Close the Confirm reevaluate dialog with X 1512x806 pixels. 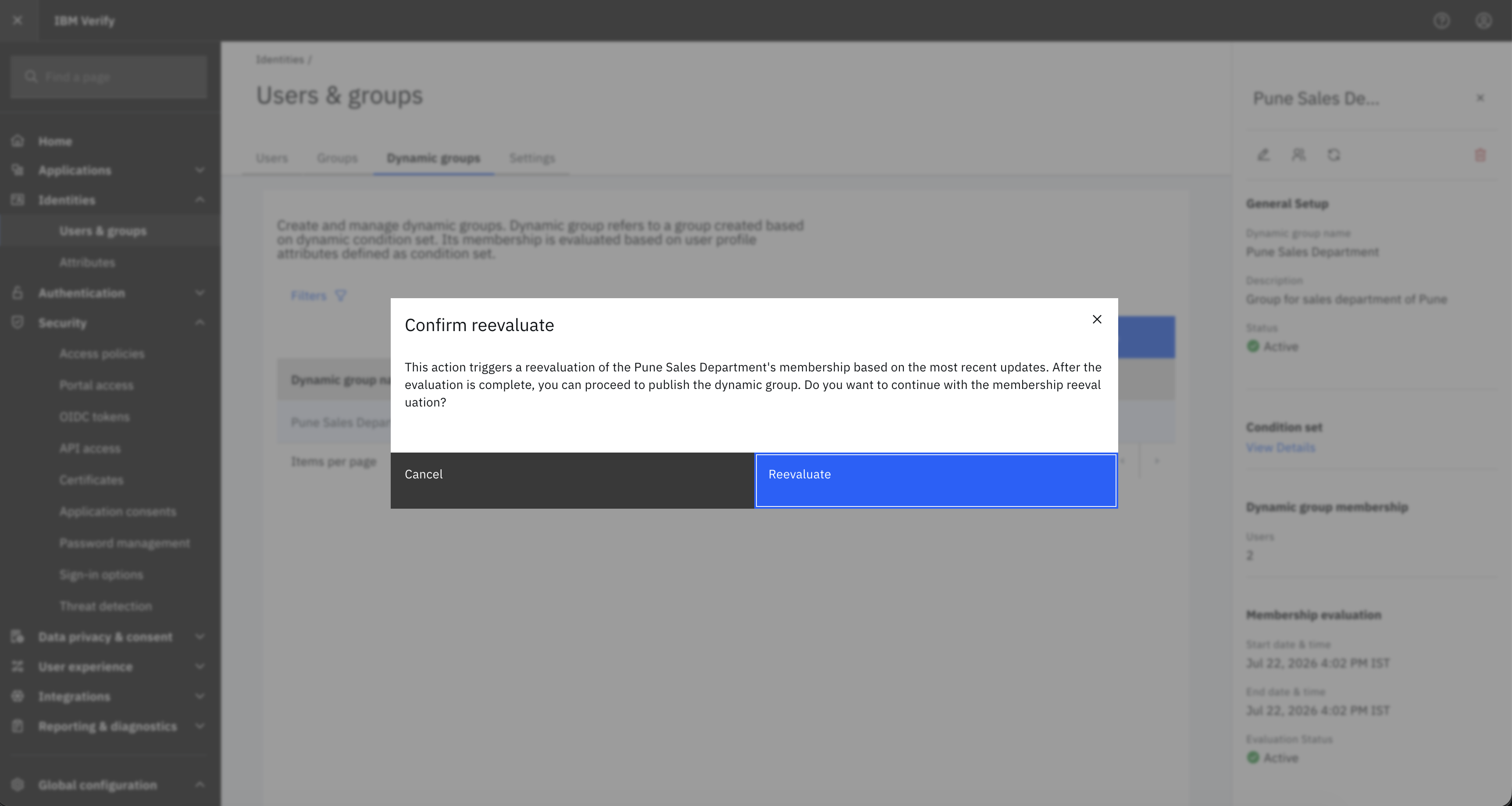[1096, 319]
